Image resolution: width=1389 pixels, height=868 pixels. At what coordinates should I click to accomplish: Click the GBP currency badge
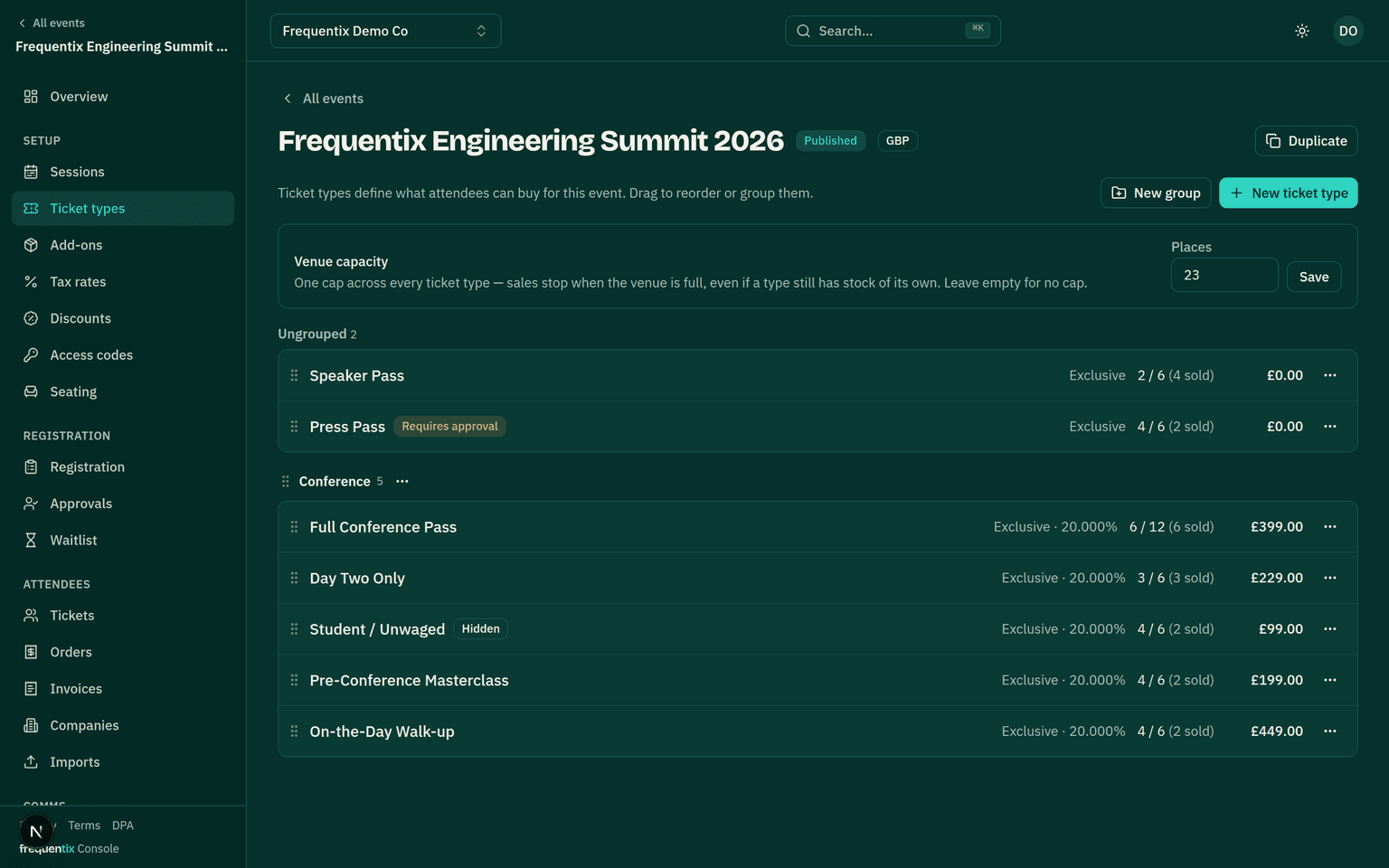[897, 141]
